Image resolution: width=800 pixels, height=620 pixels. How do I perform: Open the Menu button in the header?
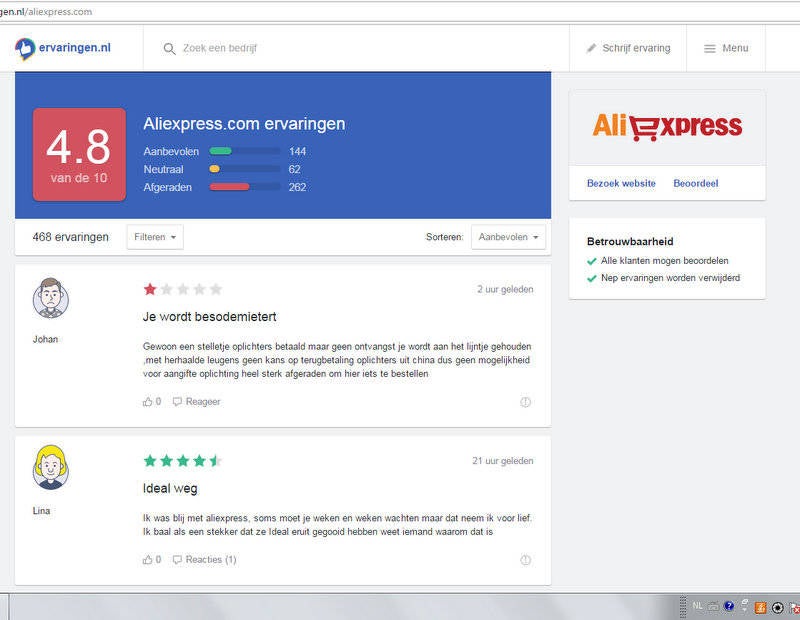[x=726, y=48]
